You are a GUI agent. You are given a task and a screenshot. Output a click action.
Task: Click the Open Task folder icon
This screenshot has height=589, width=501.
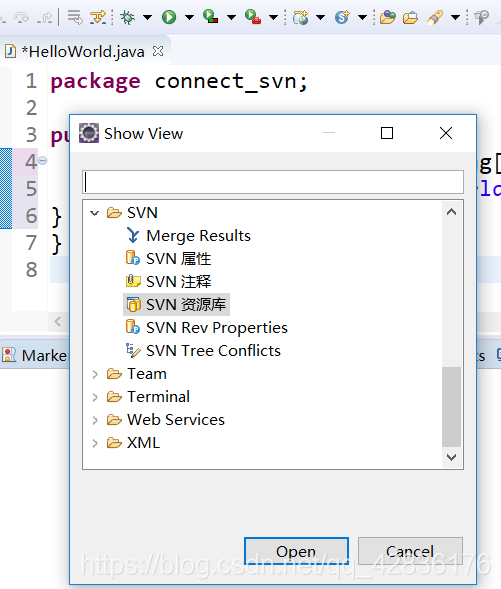click(410, 18)
